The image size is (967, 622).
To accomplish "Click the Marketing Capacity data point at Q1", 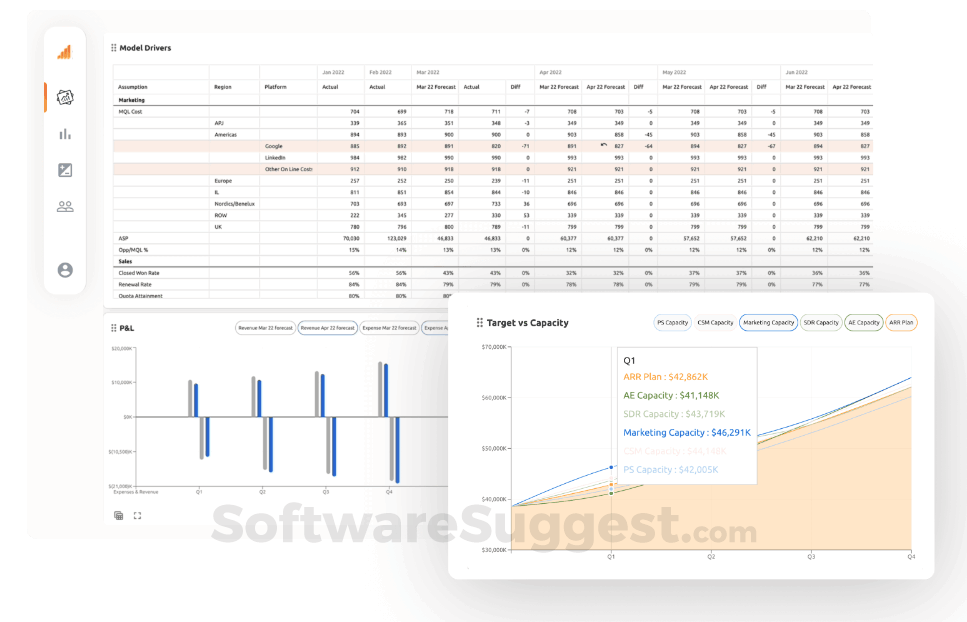I will point(612,466).
